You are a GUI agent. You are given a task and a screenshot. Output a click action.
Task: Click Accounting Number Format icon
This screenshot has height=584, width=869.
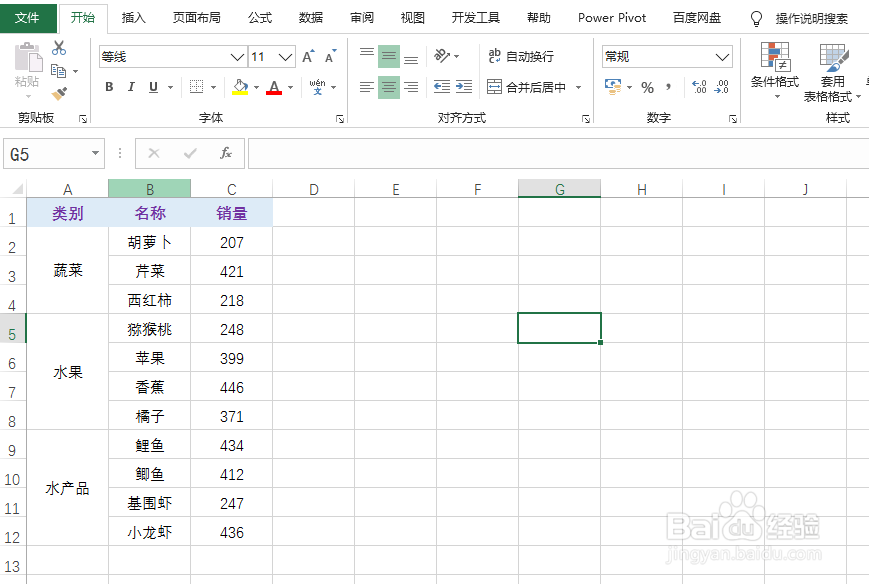click(x=613, y=87)
